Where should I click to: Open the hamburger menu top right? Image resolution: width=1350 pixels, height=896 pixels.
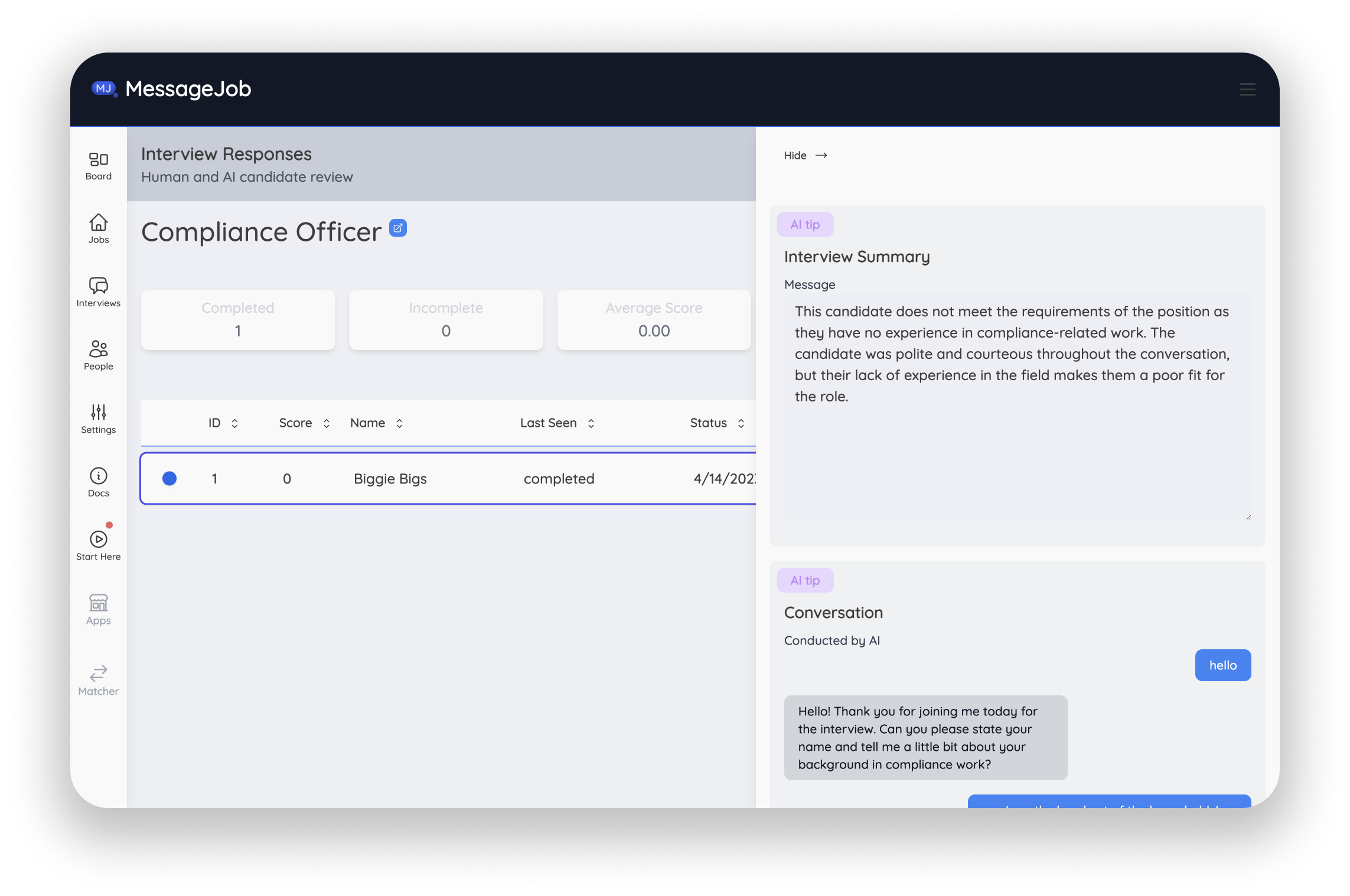1247,90
